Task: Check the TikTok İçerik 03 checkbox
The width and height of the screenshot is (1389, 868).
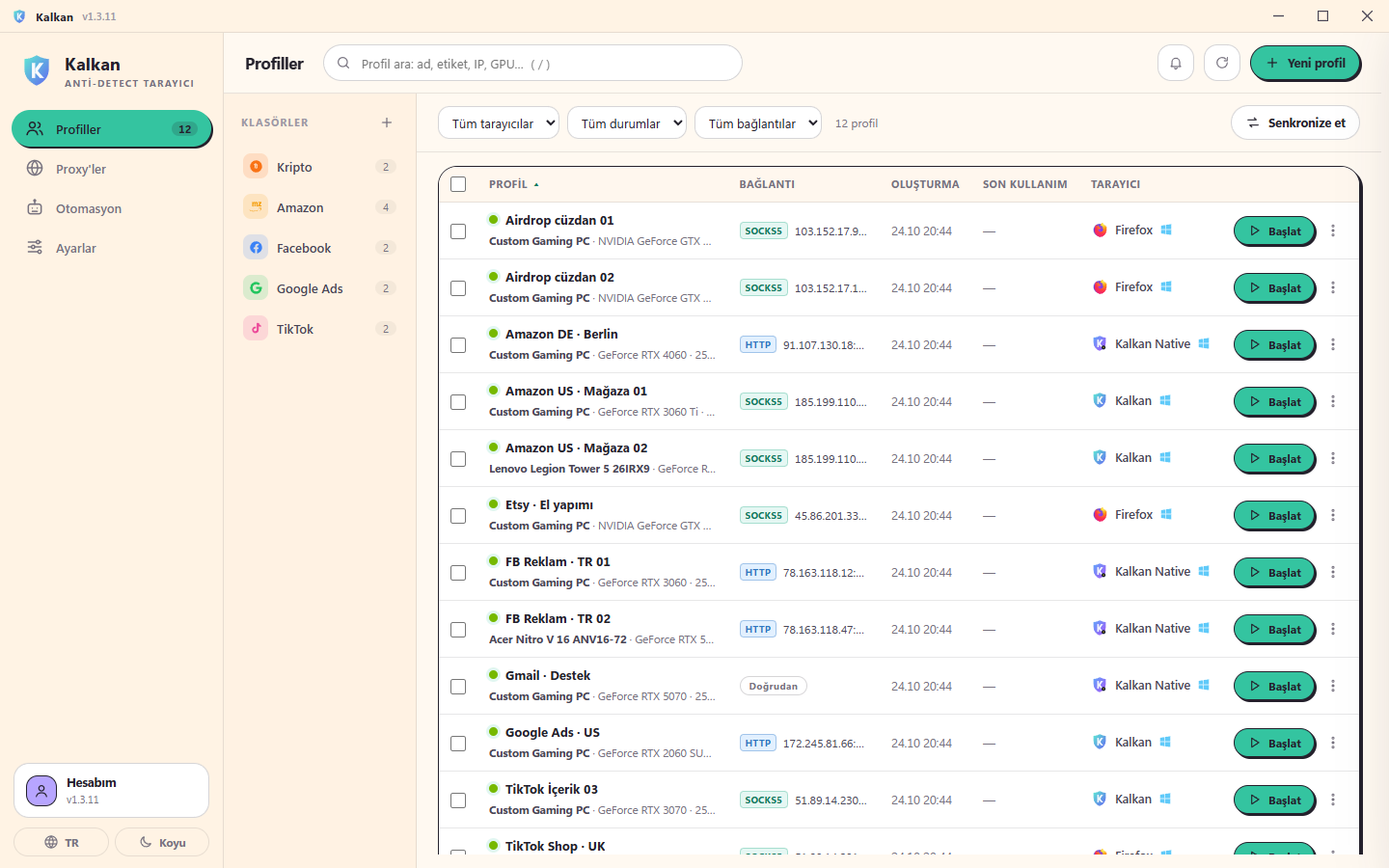Action: click(x=458, y=800)
